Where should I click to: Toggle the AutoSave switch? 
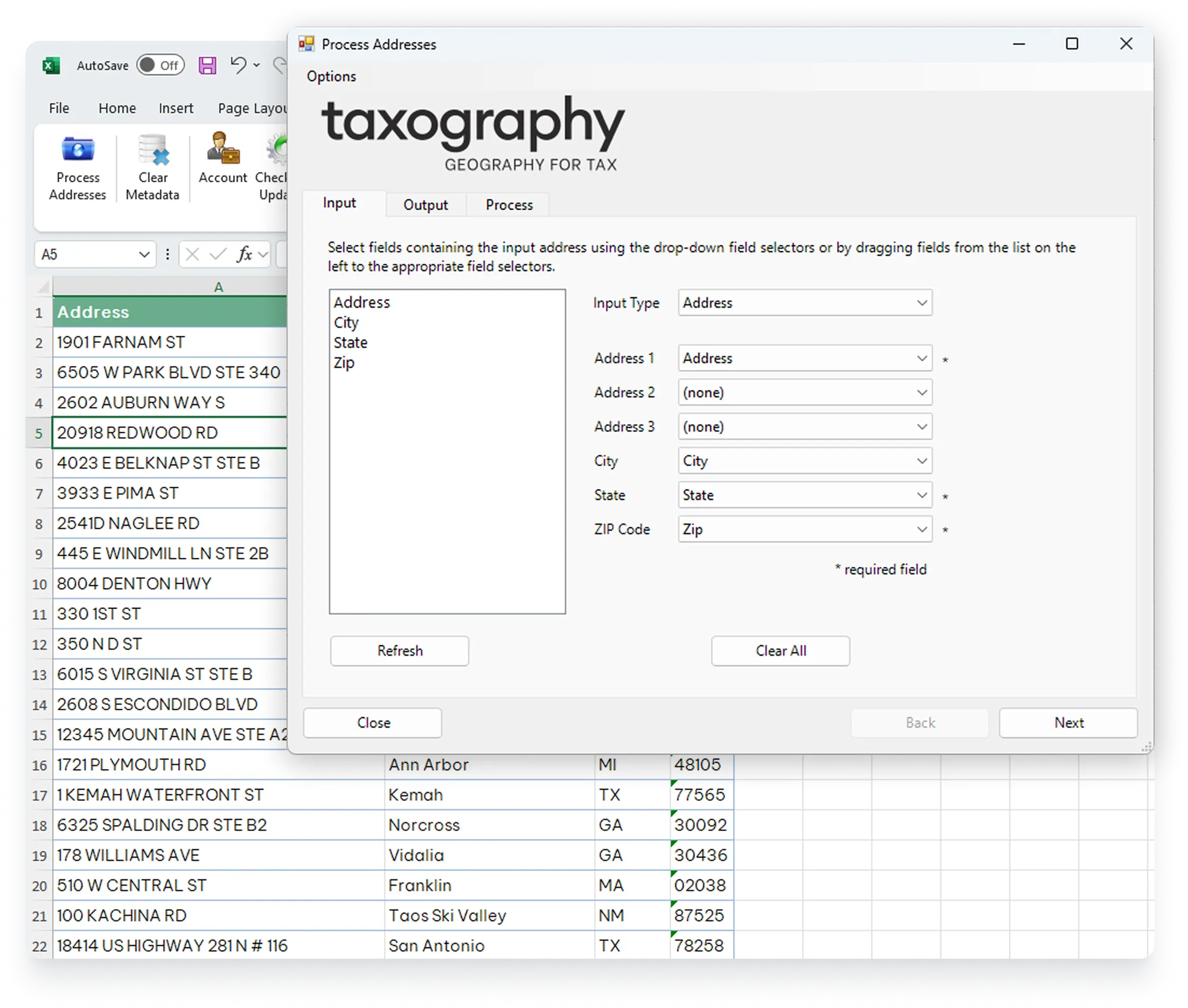160,65
